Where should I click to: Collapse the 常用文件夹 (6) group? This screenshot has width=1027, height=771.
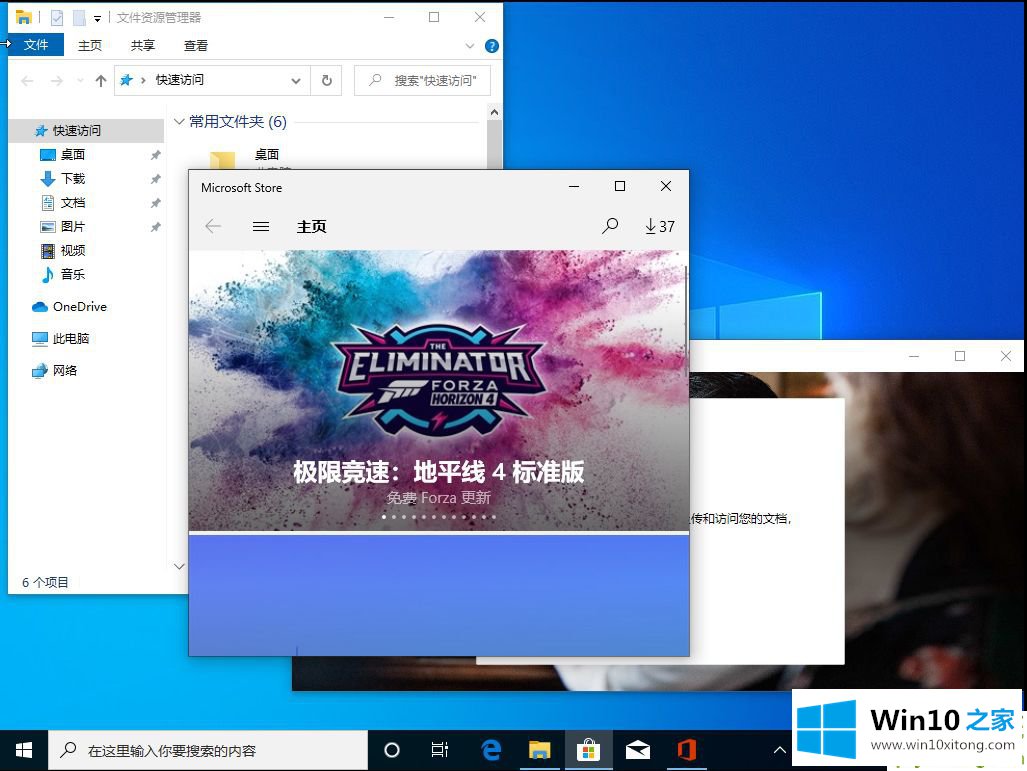[x=179, y=121]
